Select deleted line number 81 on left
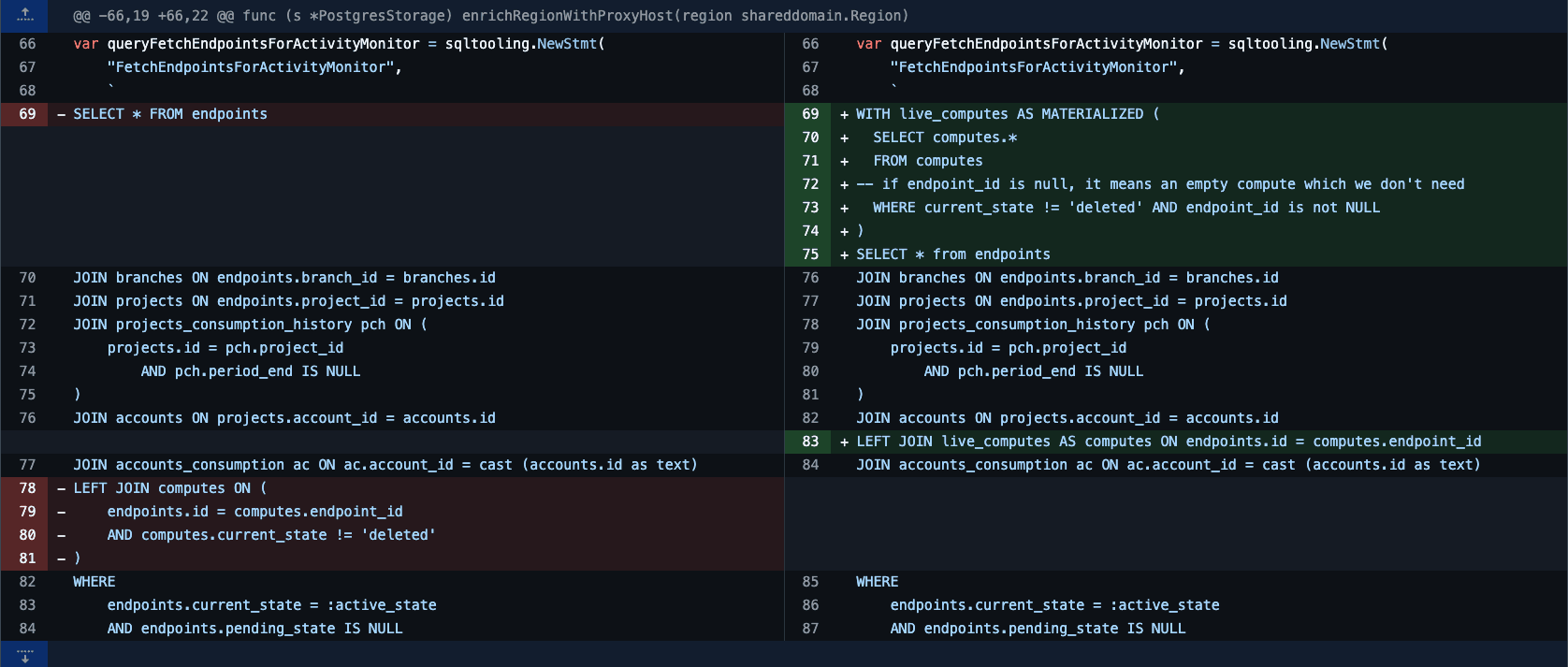 (27, 558)
